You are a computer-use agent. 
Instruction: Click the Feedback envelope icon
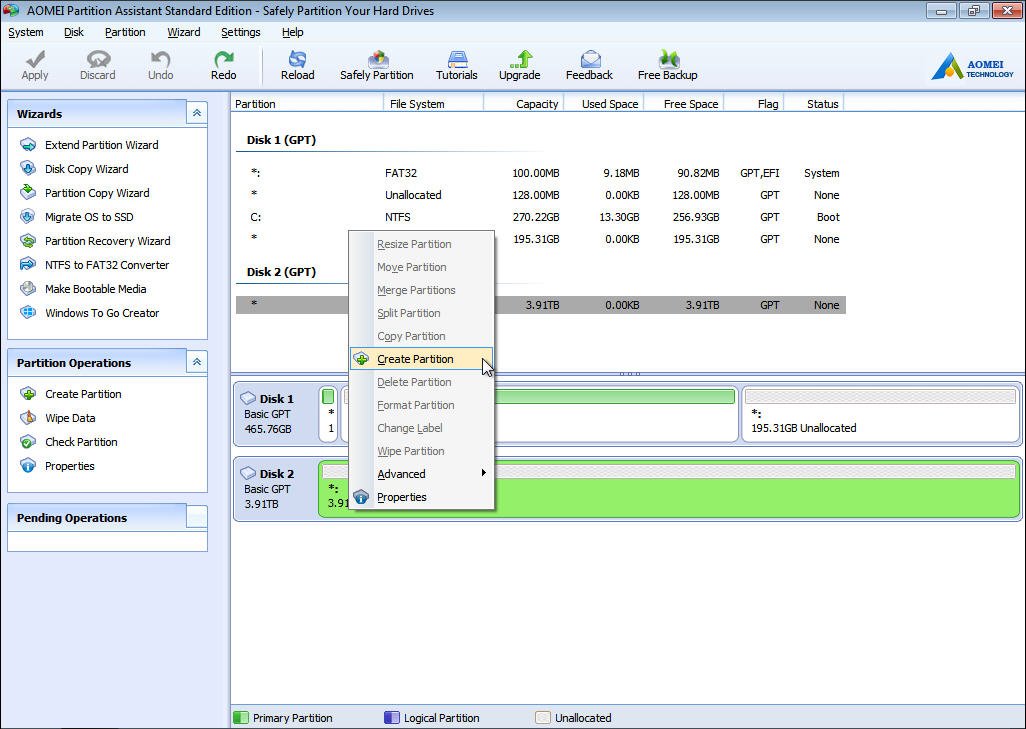click(589, 60)
